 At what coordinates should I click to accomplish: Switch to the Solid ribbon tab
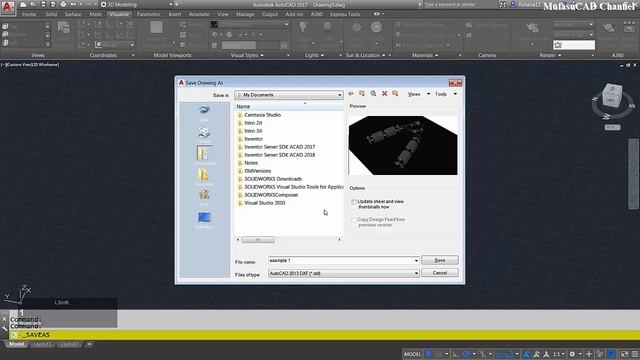[x=51, y=14]
